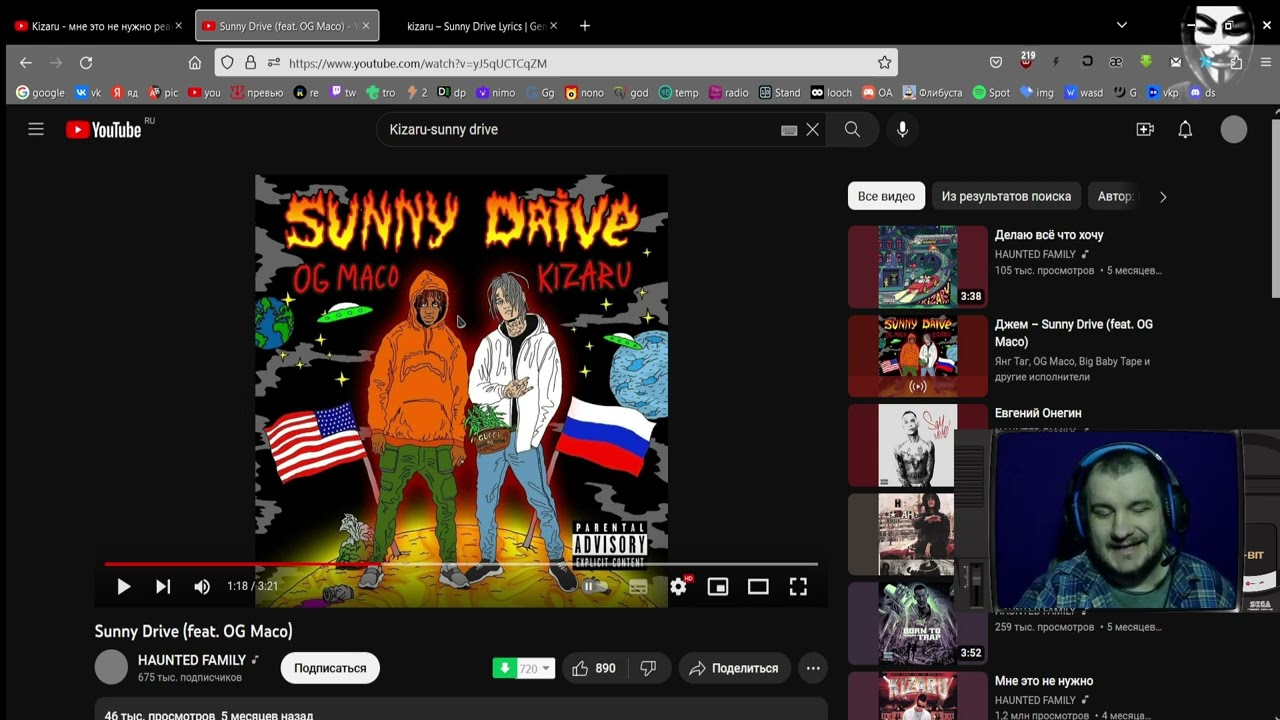Enter fullscreen mode in player
The height and width of the screenshot is (720, 1280).
click(798, 587)
